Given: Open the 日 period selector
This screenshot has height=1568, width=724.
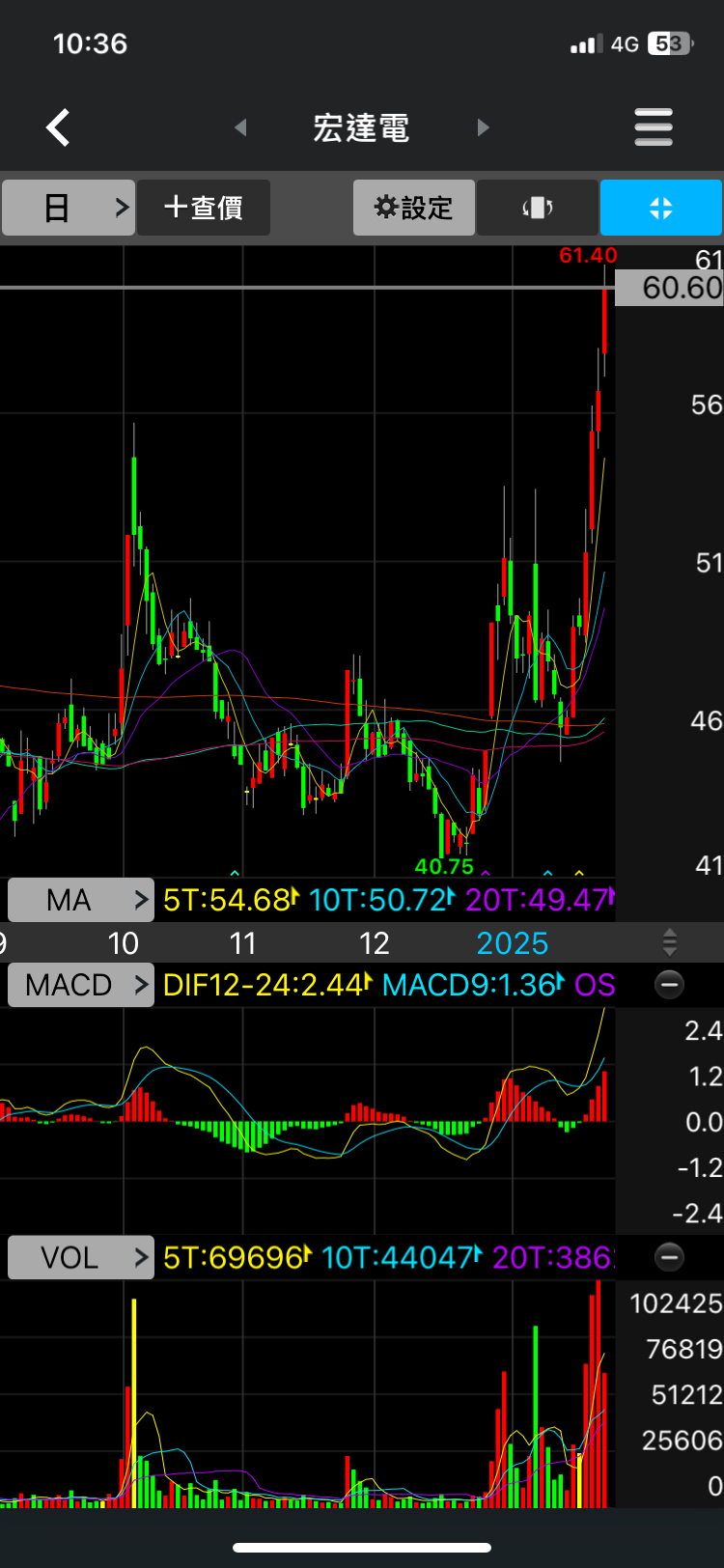Looking at the screenshot, I should [68, 208].
